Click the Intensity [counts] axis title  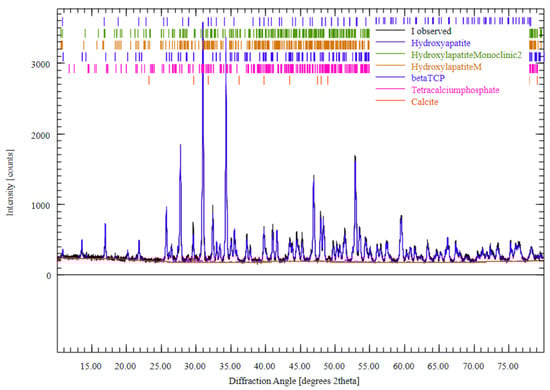click(10, 182)
